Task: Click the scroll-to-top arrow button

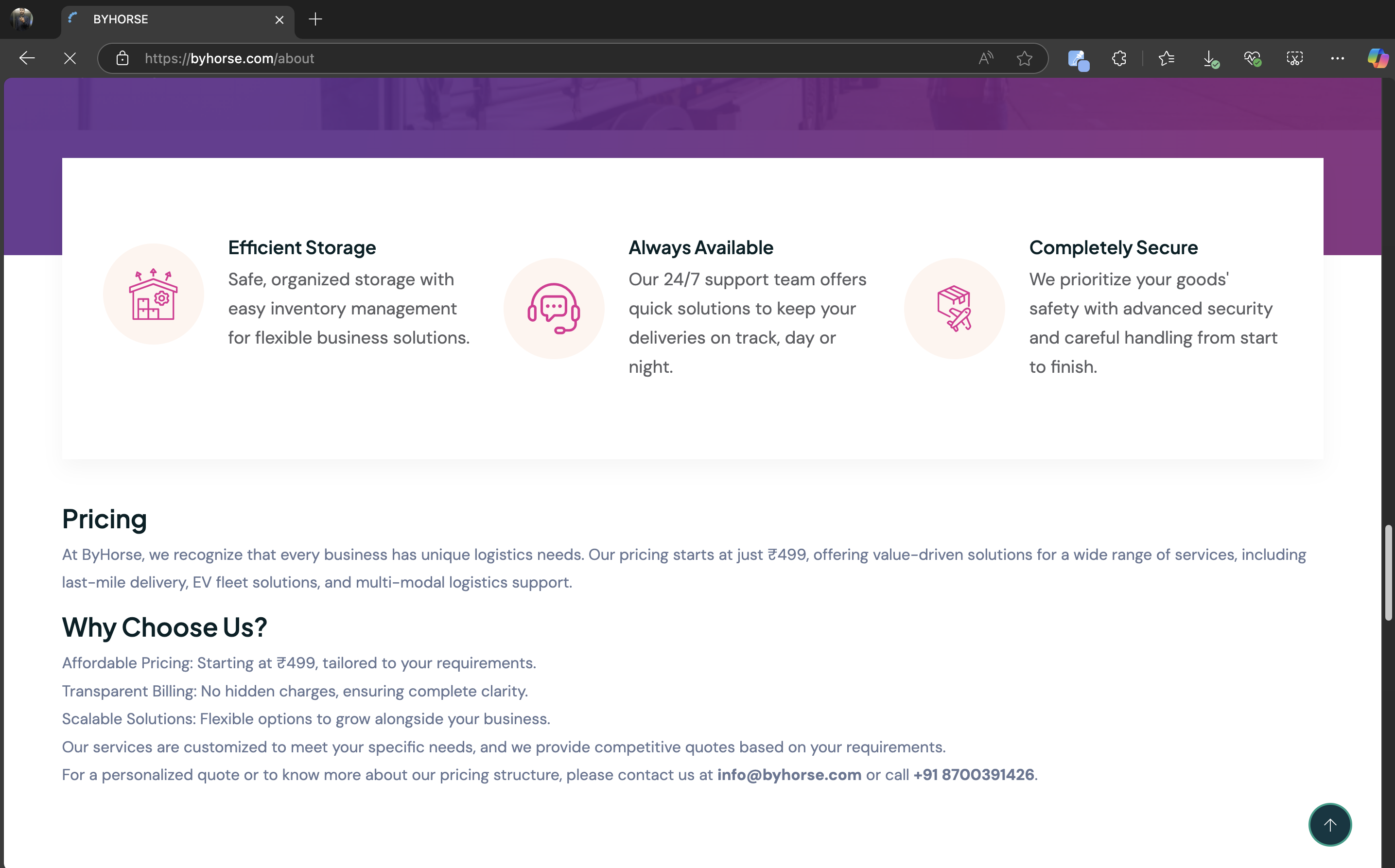Action: pyautogui.click(x=1329, y=824)
